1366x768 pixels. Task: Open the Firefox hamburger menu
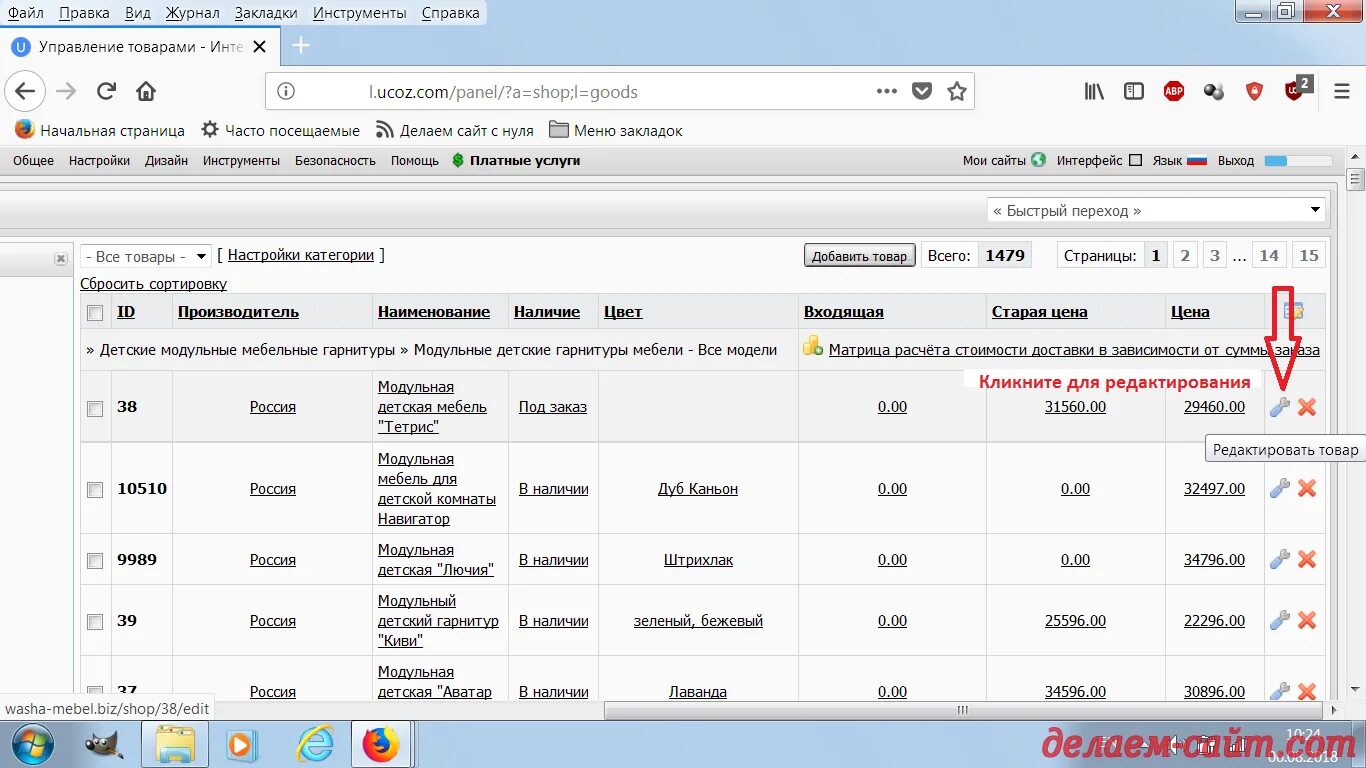pyautogui.click(x=1343, y=92)
